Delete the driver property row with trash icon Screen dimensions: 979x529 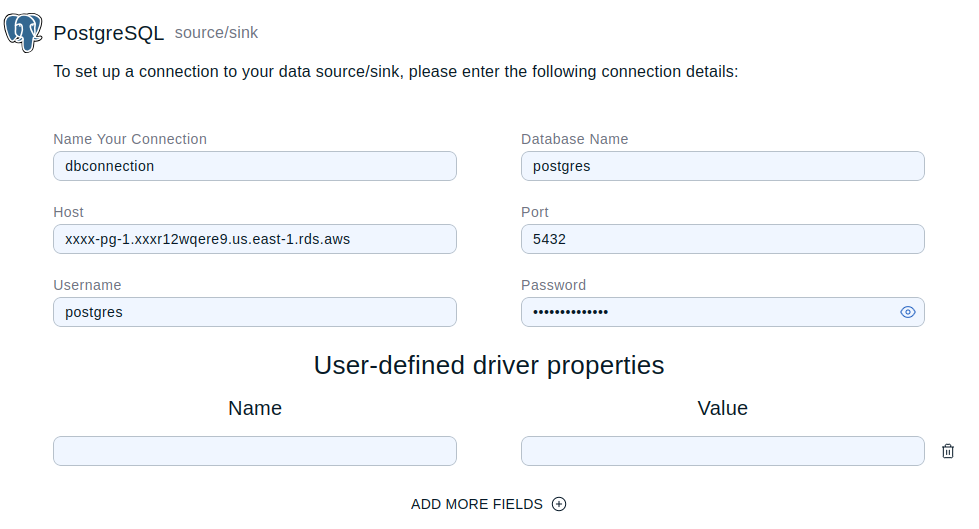pos(948,451)
